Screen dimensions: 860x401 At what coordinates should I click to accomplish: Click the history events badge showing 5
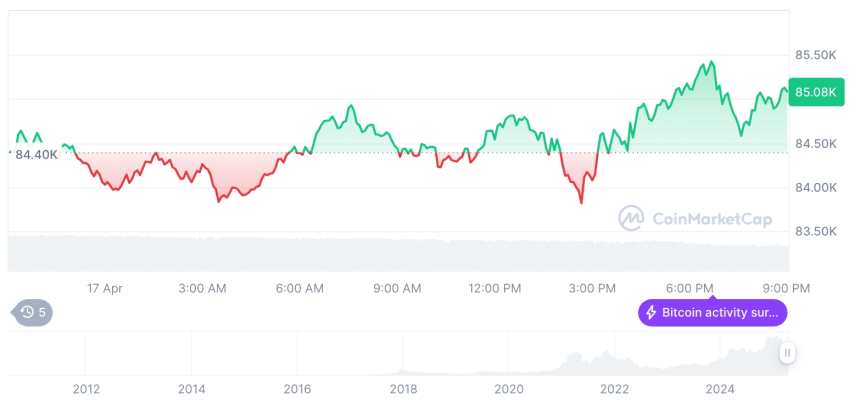pyautogui.click(x=34, y=312)
